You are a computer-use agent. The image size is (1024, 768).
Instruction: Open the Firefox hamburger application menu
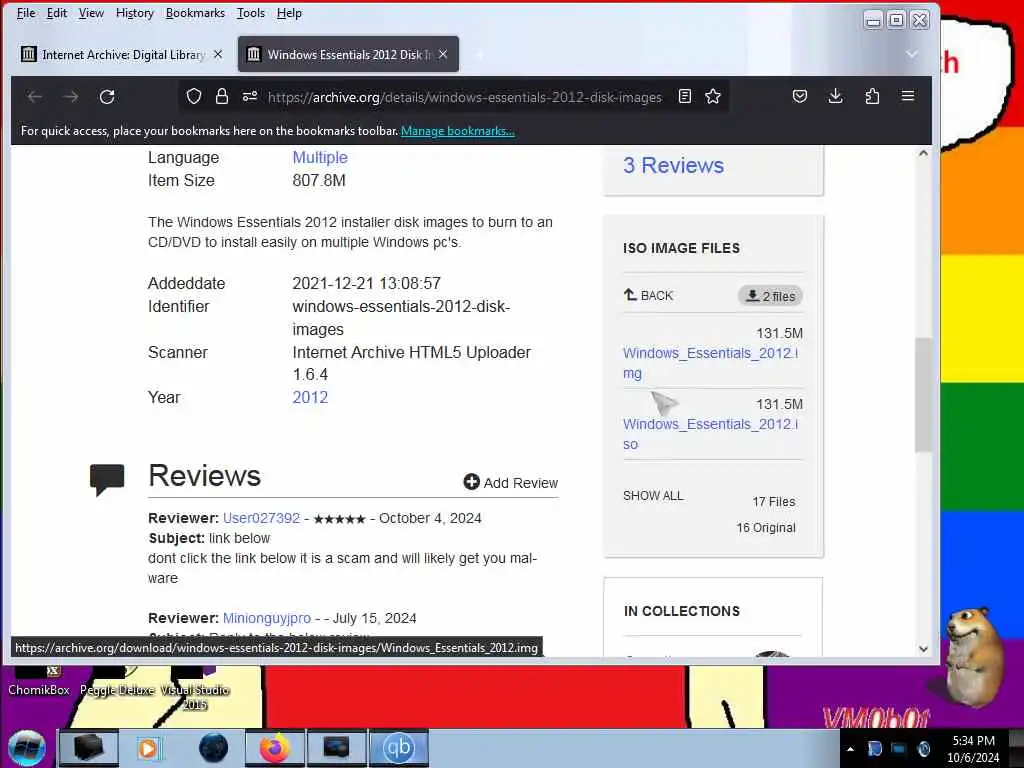tap(908, 96)
